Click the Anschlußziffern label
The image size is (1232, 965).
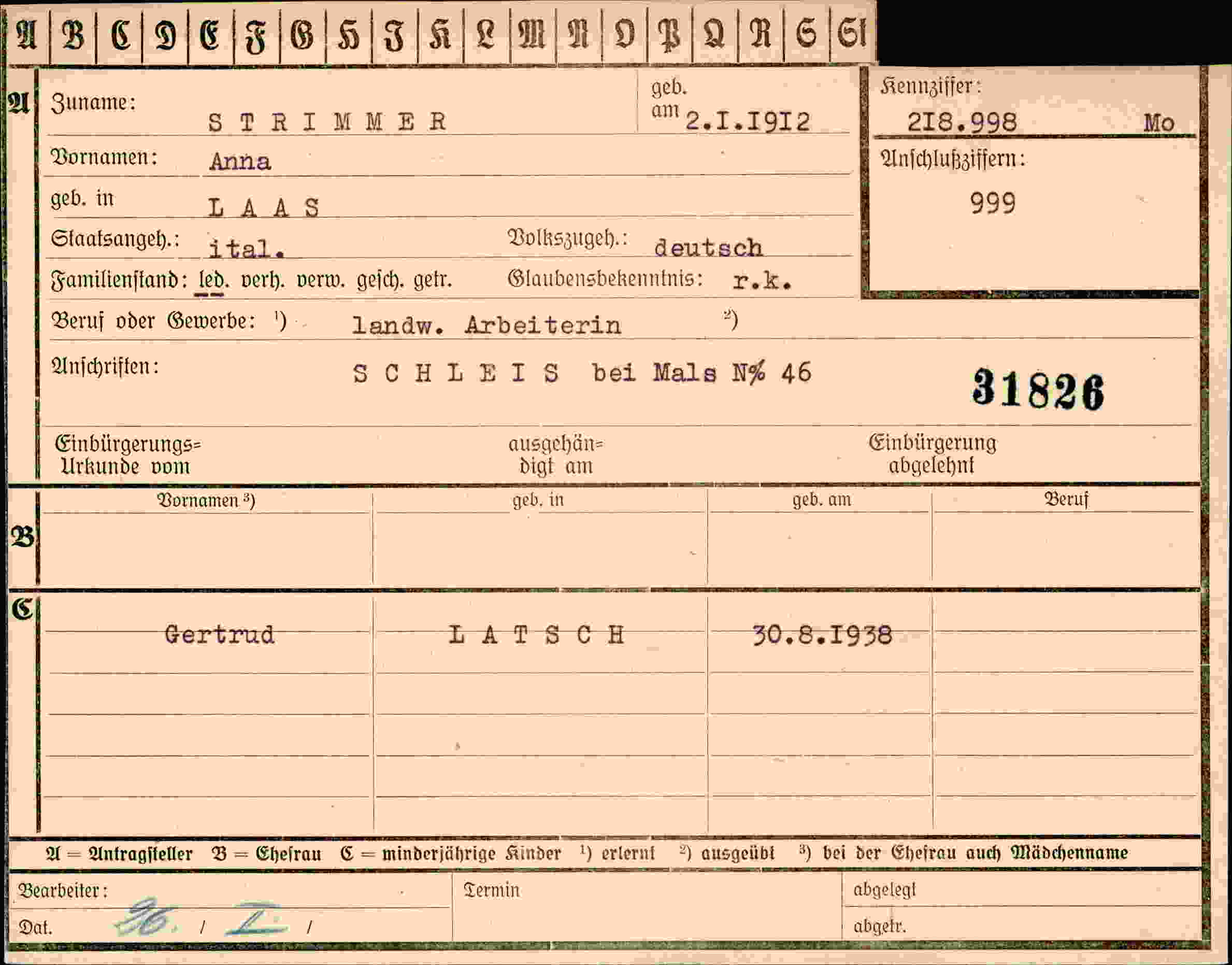click(953, 160)
